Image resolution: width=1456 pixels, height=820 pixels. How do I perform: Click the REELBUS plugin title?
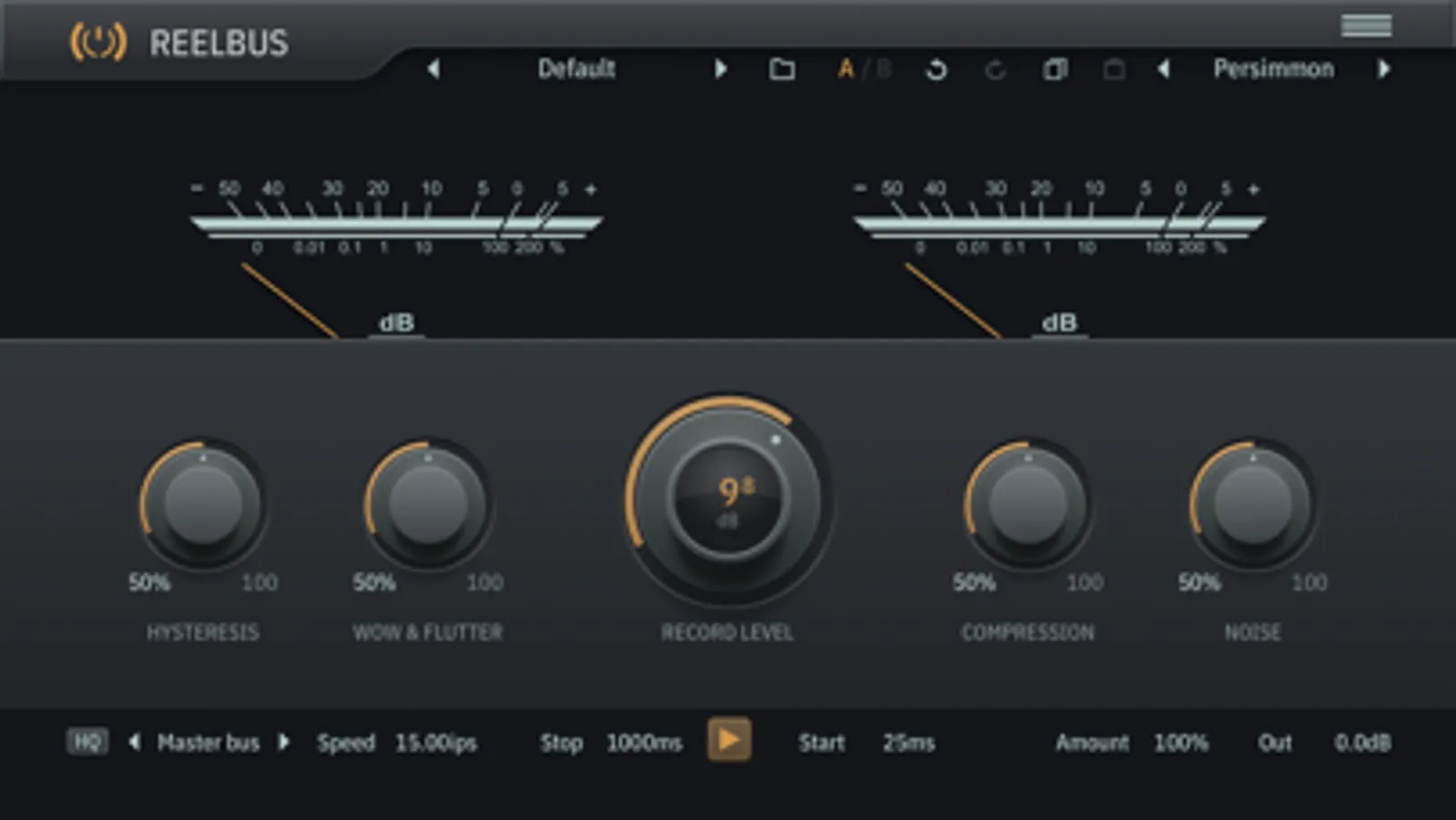(219, 43)
